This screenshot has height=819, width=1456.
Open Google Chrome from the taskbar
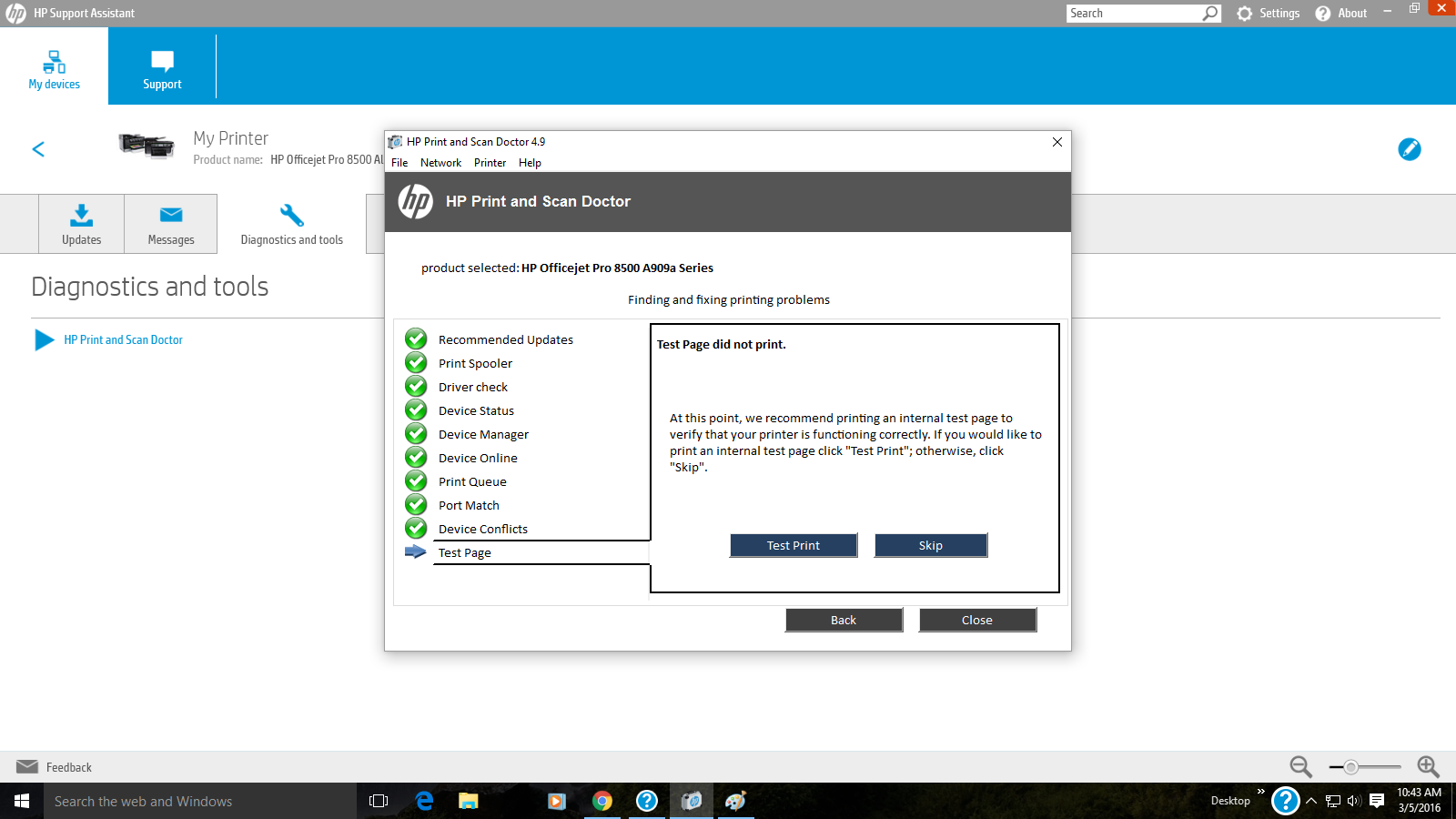pos(602,801)
